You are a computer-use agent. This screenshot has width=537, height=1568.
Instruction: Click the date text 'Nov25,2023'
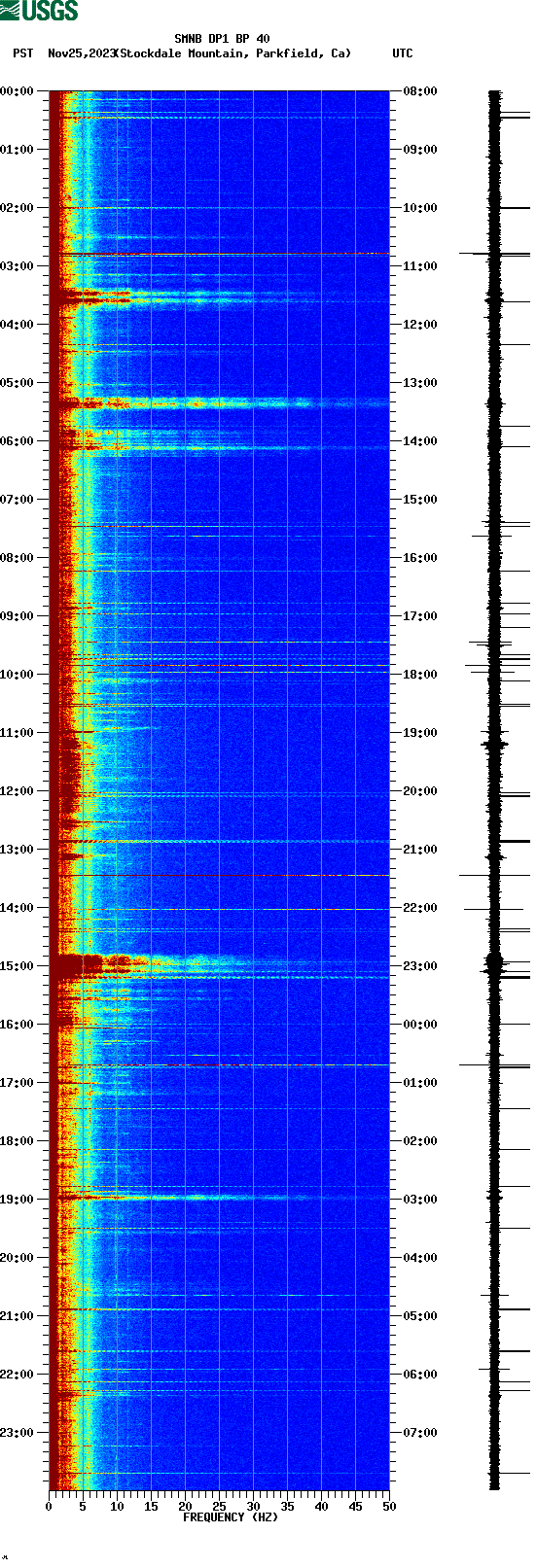[80, 53]
